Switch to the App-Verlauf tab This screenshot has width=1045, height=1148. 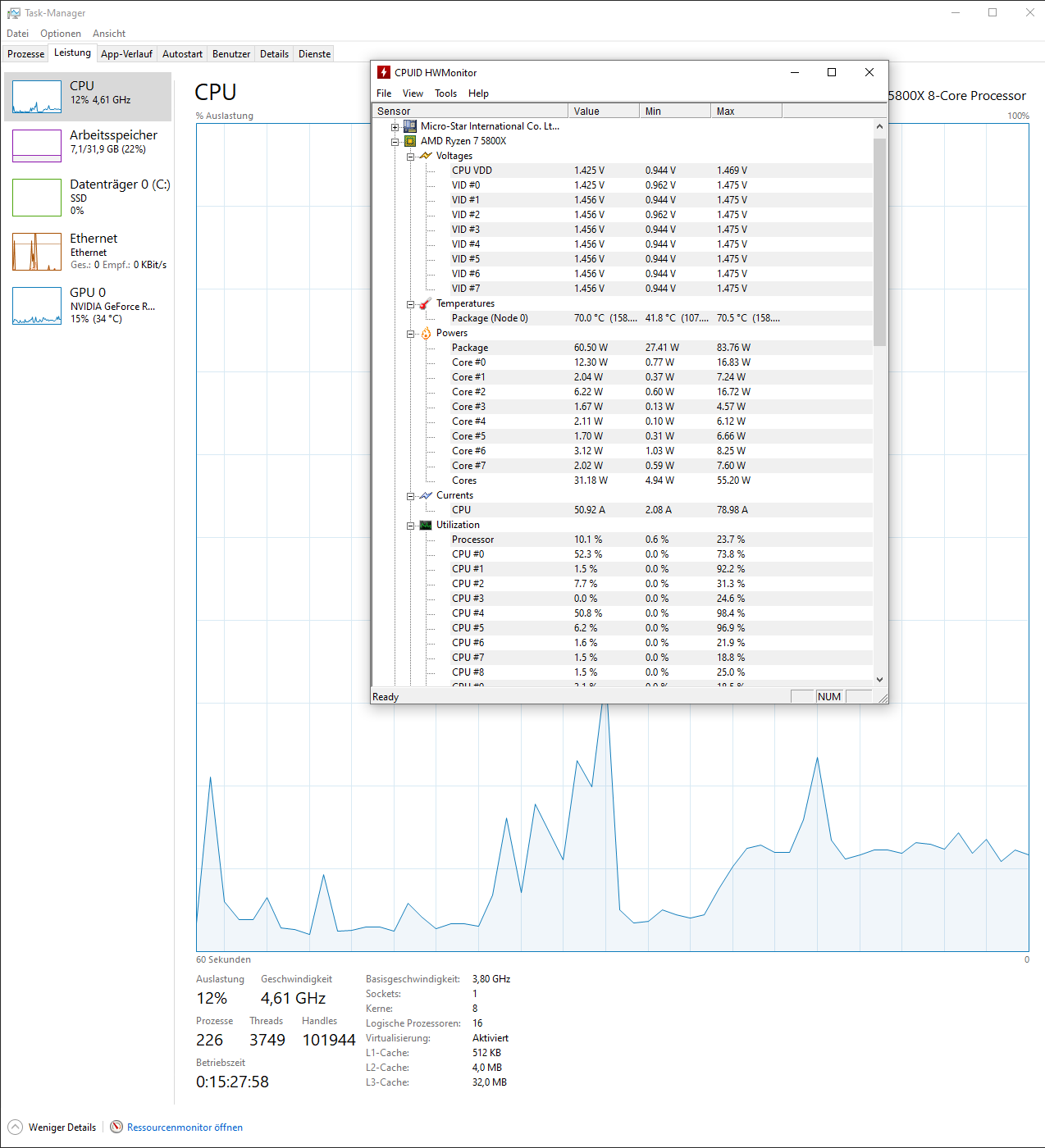(x=126, y=54)
